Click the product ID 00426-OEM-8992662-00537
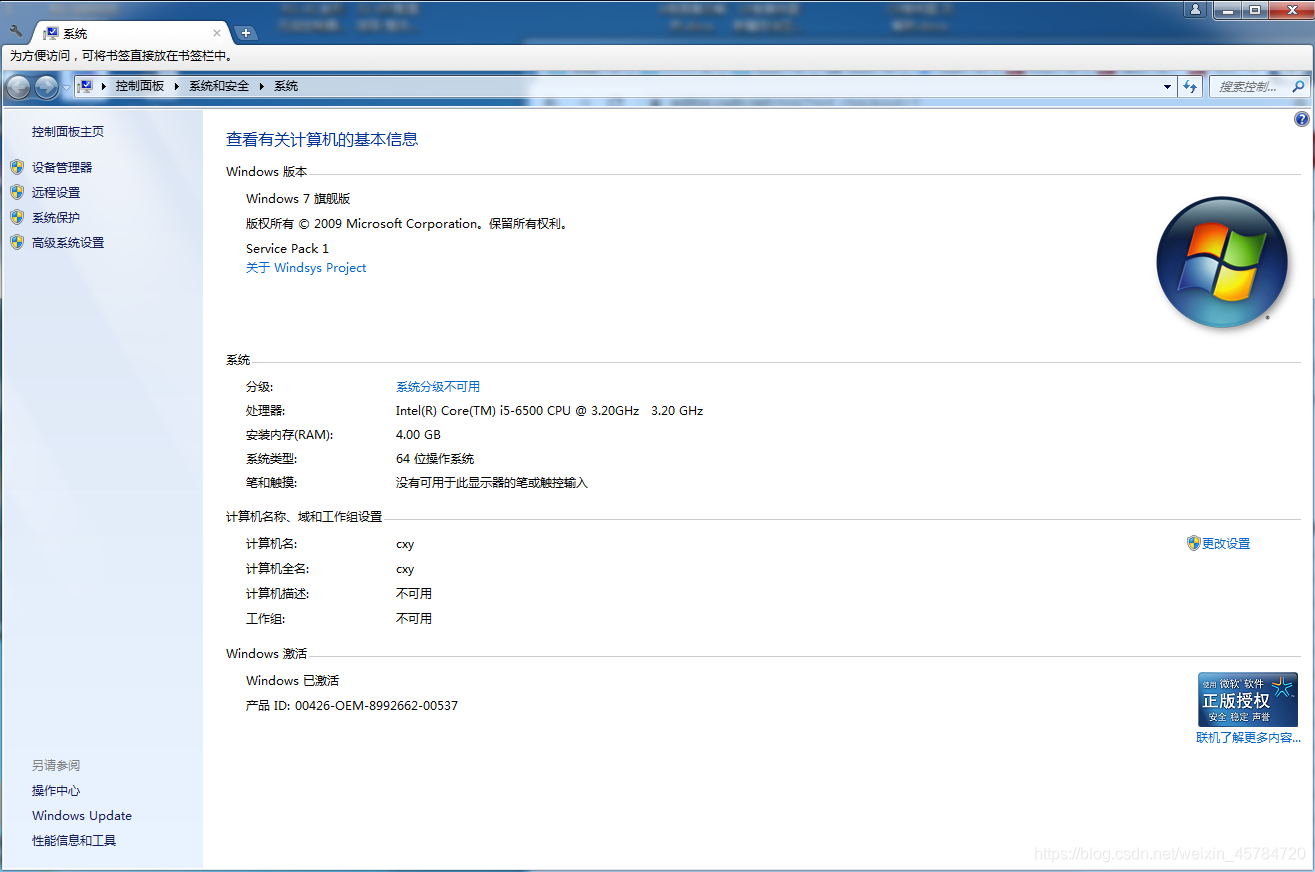The width and height of the screenshot is (1315, 872). (x=376, y=706)
